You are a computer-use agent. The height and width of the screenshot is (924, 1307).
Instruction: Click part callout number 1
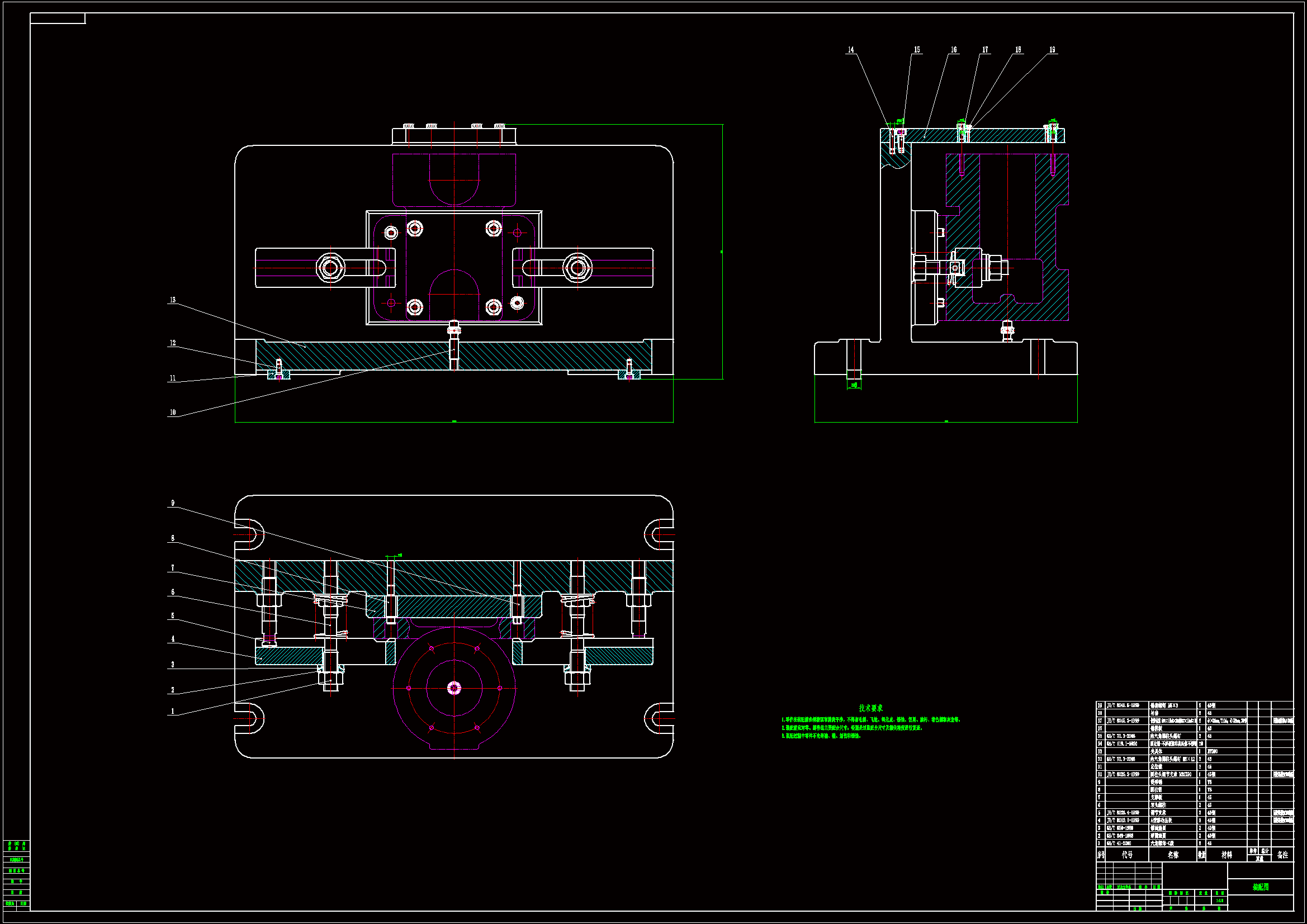tap(173, 711)
